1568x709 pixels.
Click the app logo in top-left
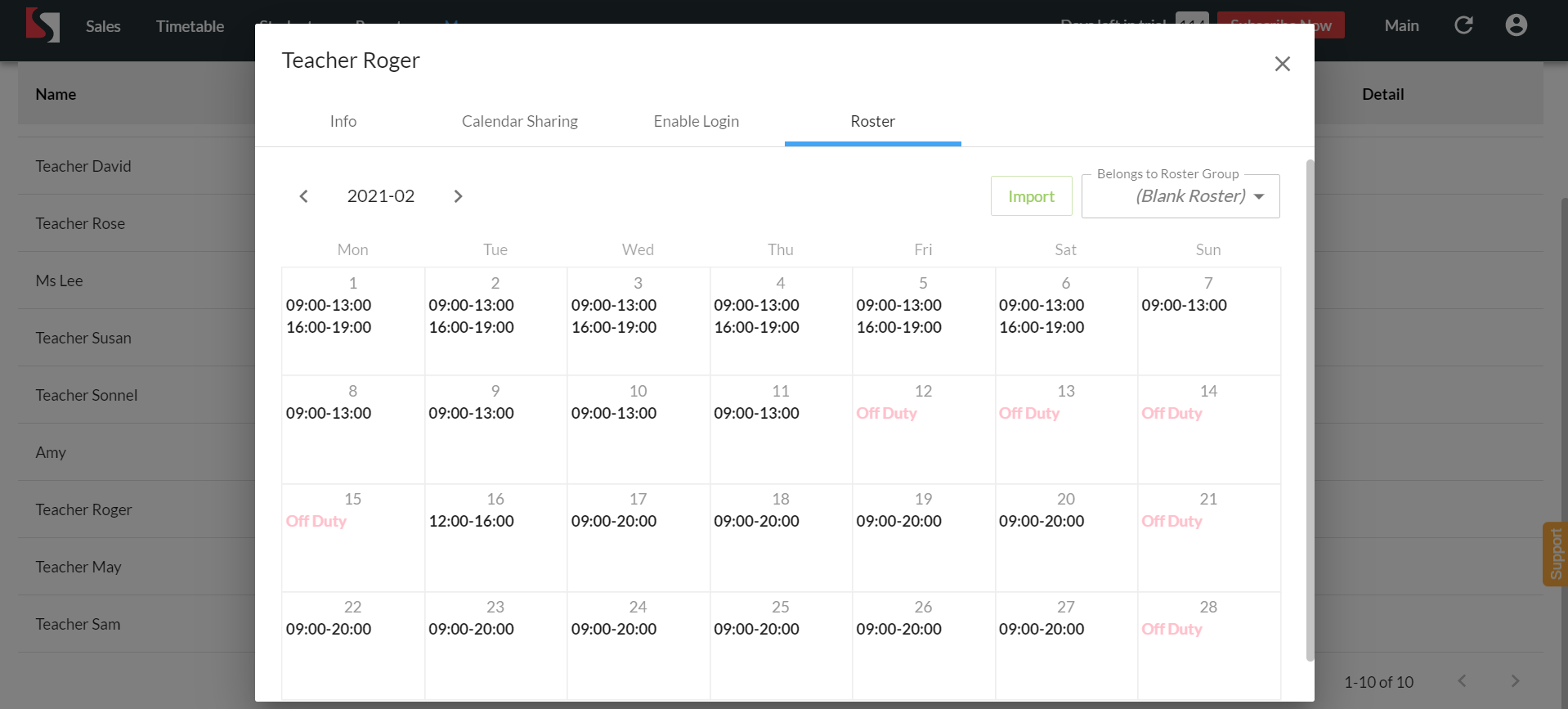click(43, 25)
